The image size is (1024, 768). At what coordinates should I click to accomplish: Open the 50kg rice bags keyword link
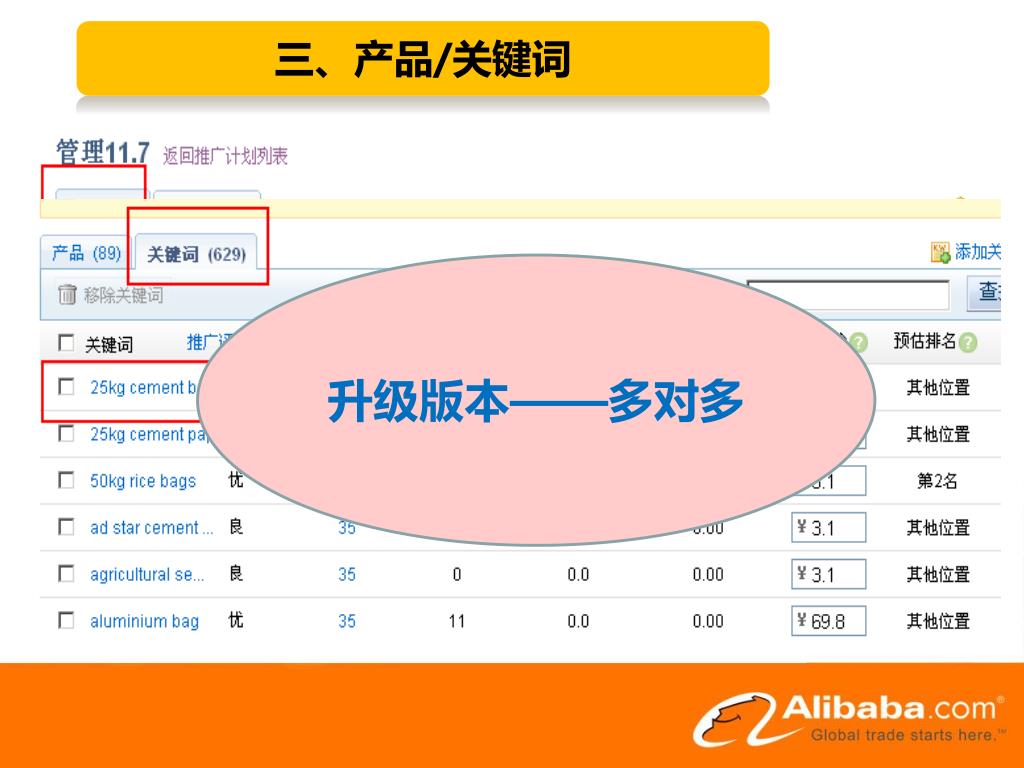click(143, 481)
